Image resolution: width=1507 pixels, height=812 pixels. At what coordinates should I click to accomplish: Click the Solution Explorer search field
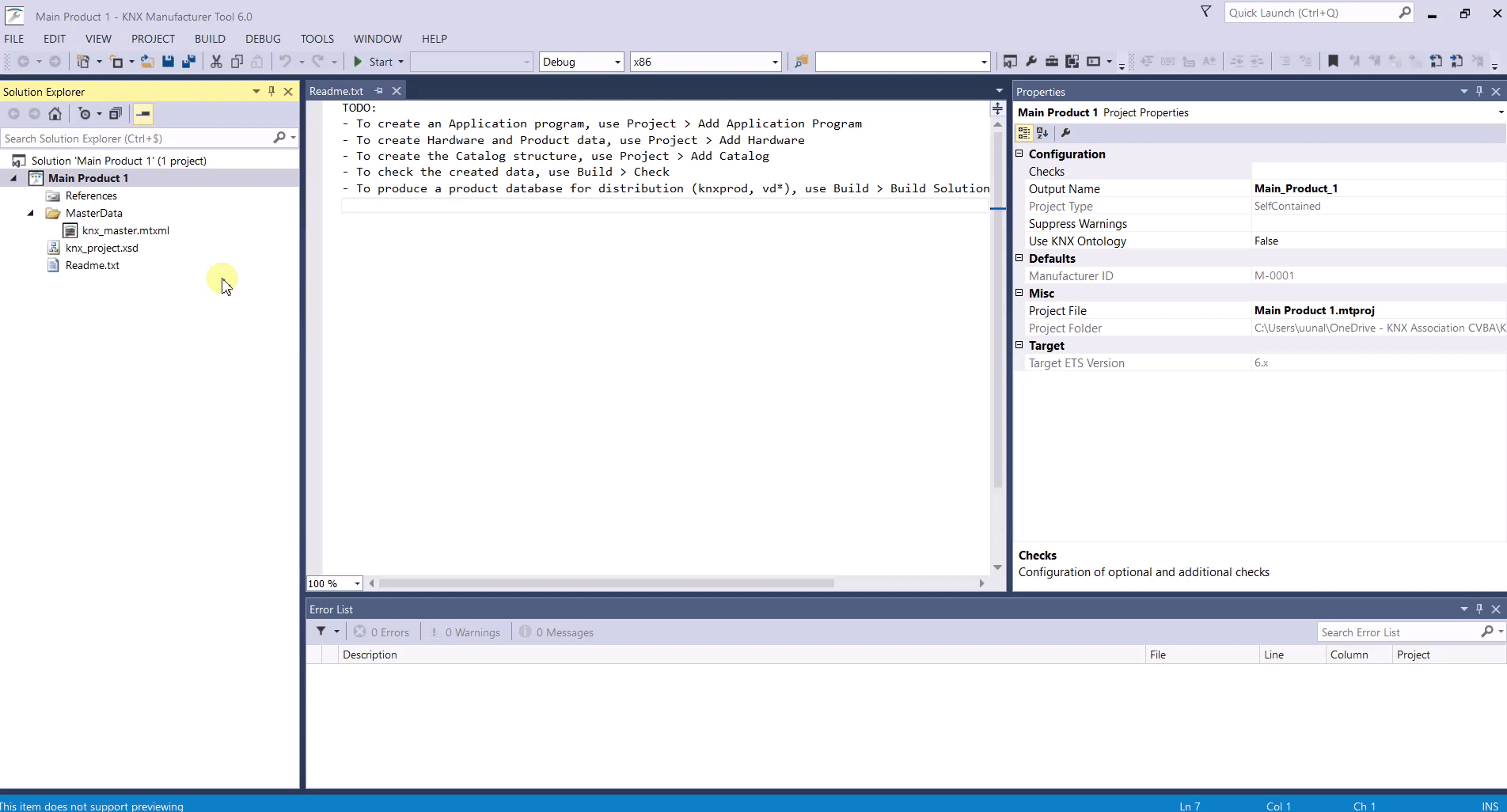point(136,138)
